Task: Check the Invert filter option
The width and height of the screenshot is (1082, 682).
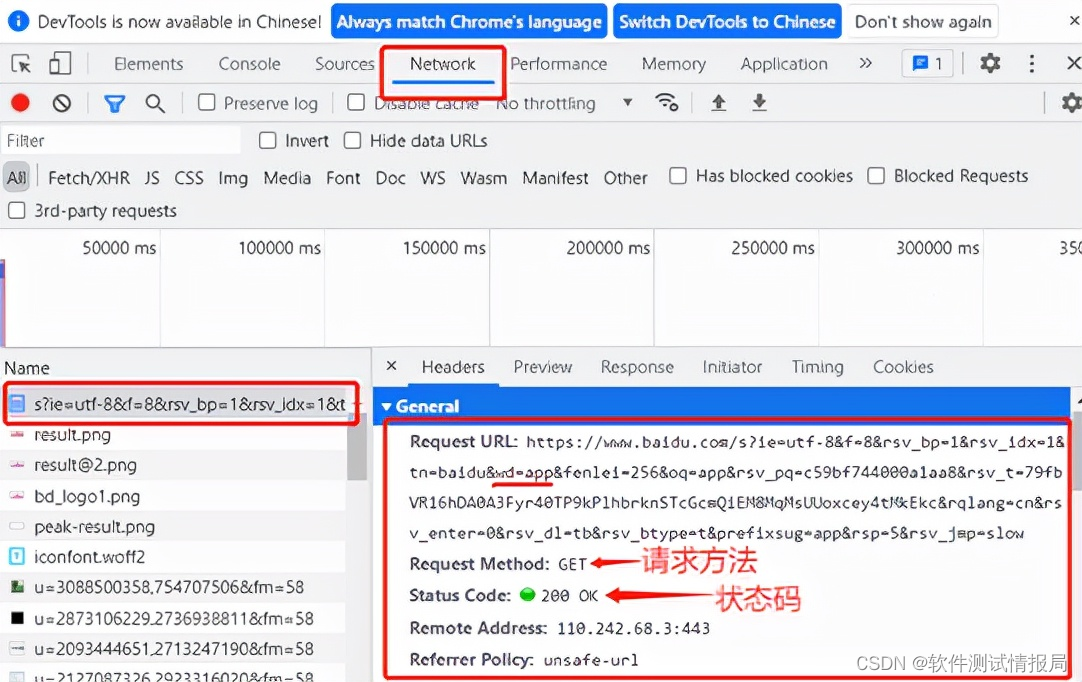Action: tap(268, 141)
